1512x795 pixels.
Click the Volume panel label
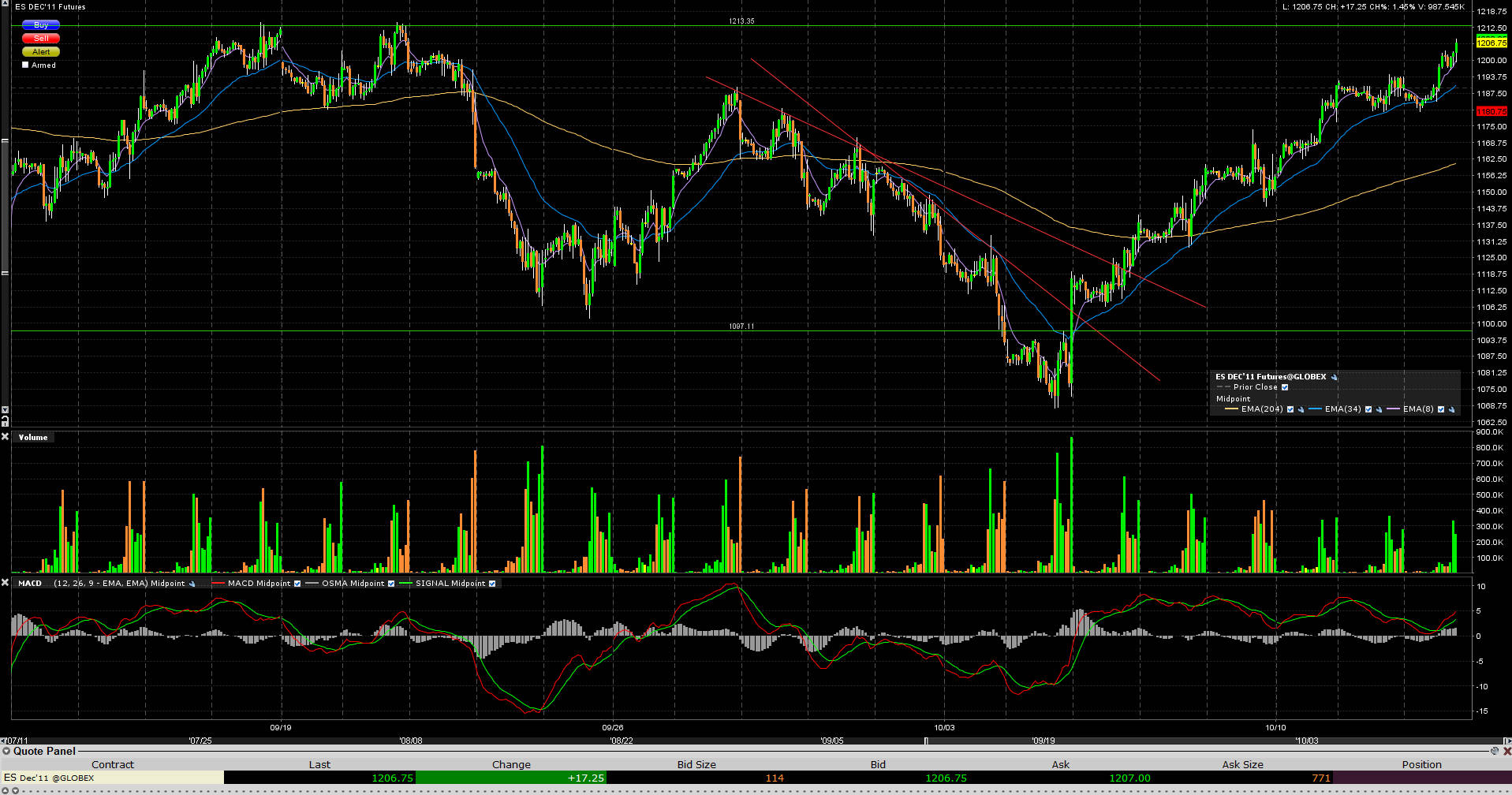point(33,437)
